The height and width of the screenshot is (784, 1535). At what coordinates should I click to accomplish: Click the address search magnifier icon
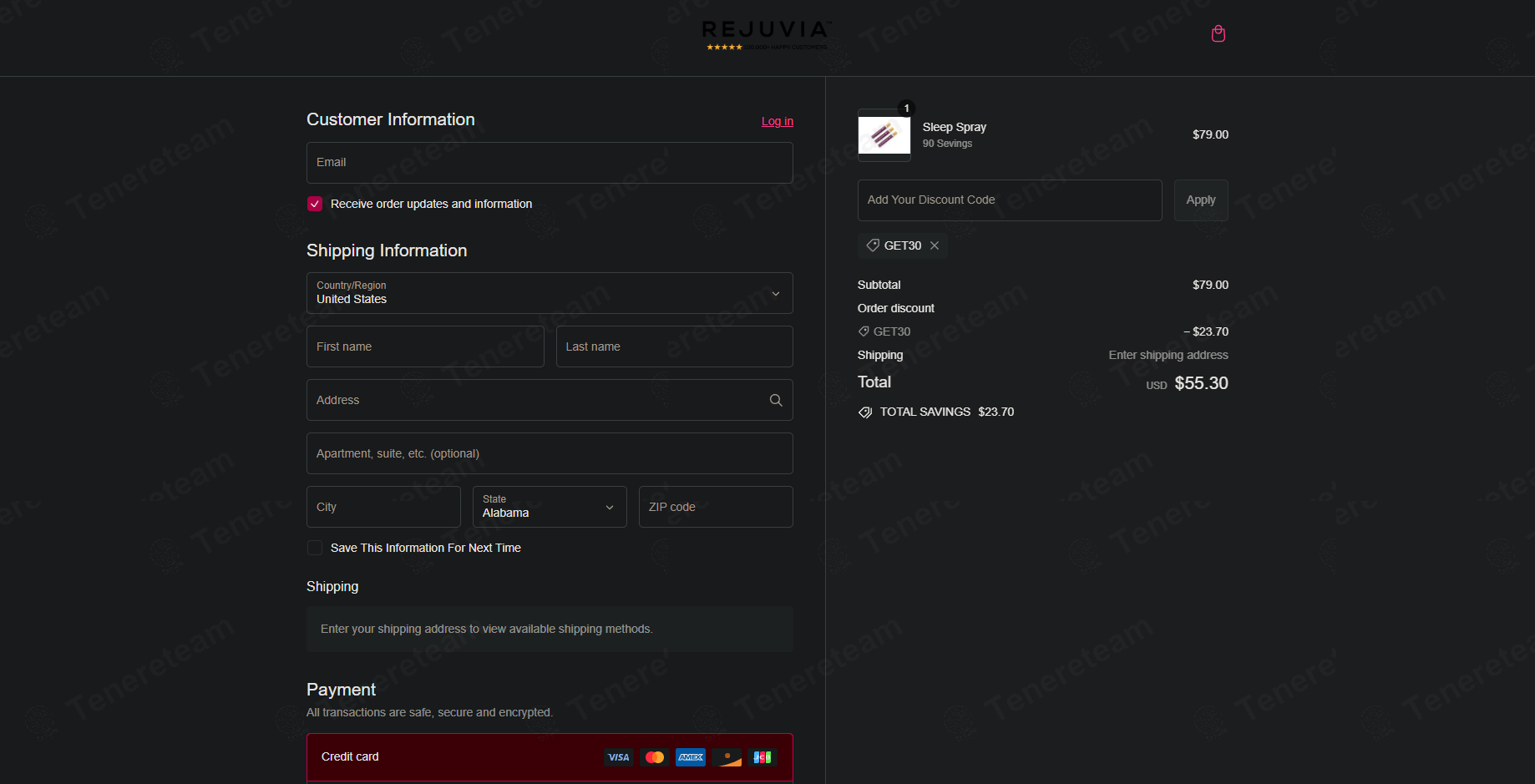point(776,400)
